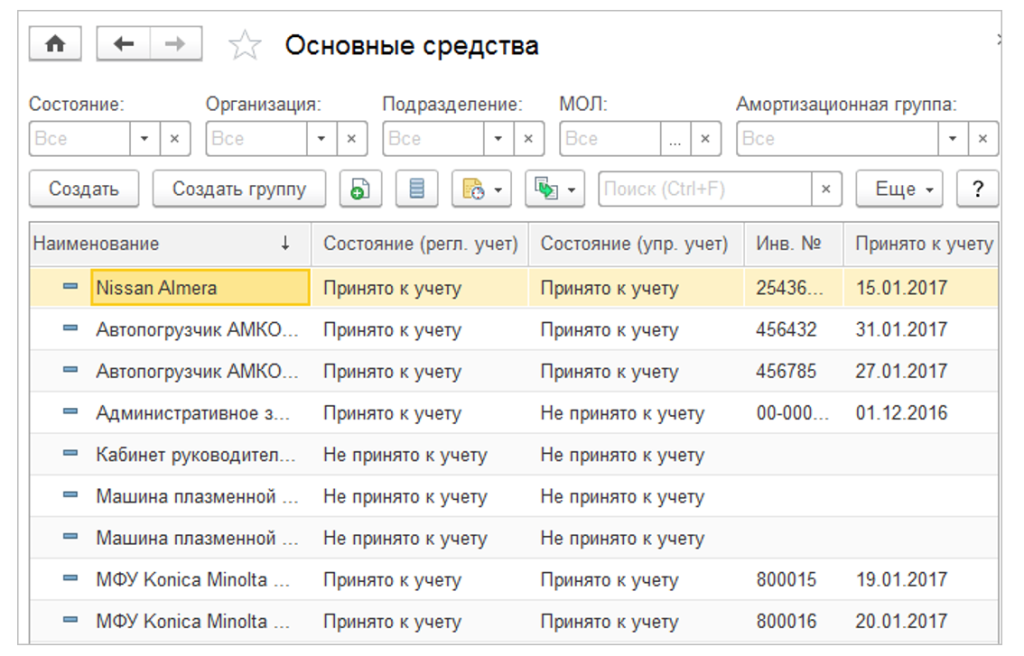Click into the Состояние filter field
The height and width of the screenshot is (656, 1024).
(x=80, y=139)
